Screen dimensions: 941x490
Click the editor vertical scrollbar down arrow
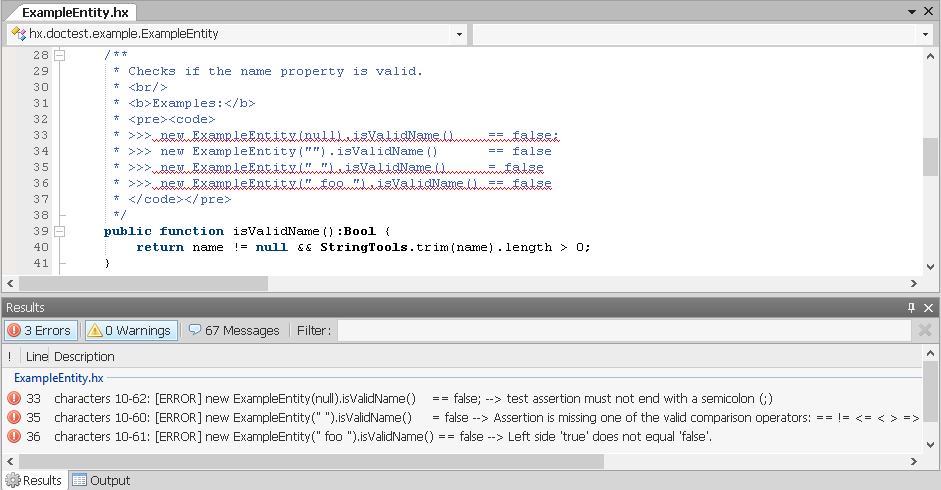(930, 267)
